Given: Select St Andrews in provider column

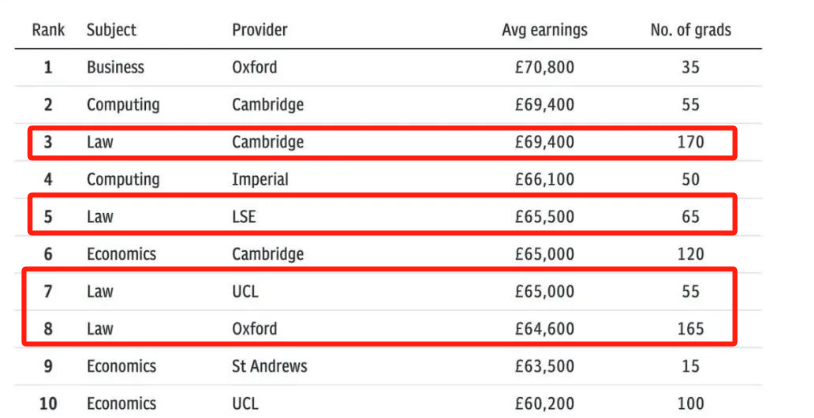Looking at the screenshot, I should (x=269, y=367).
